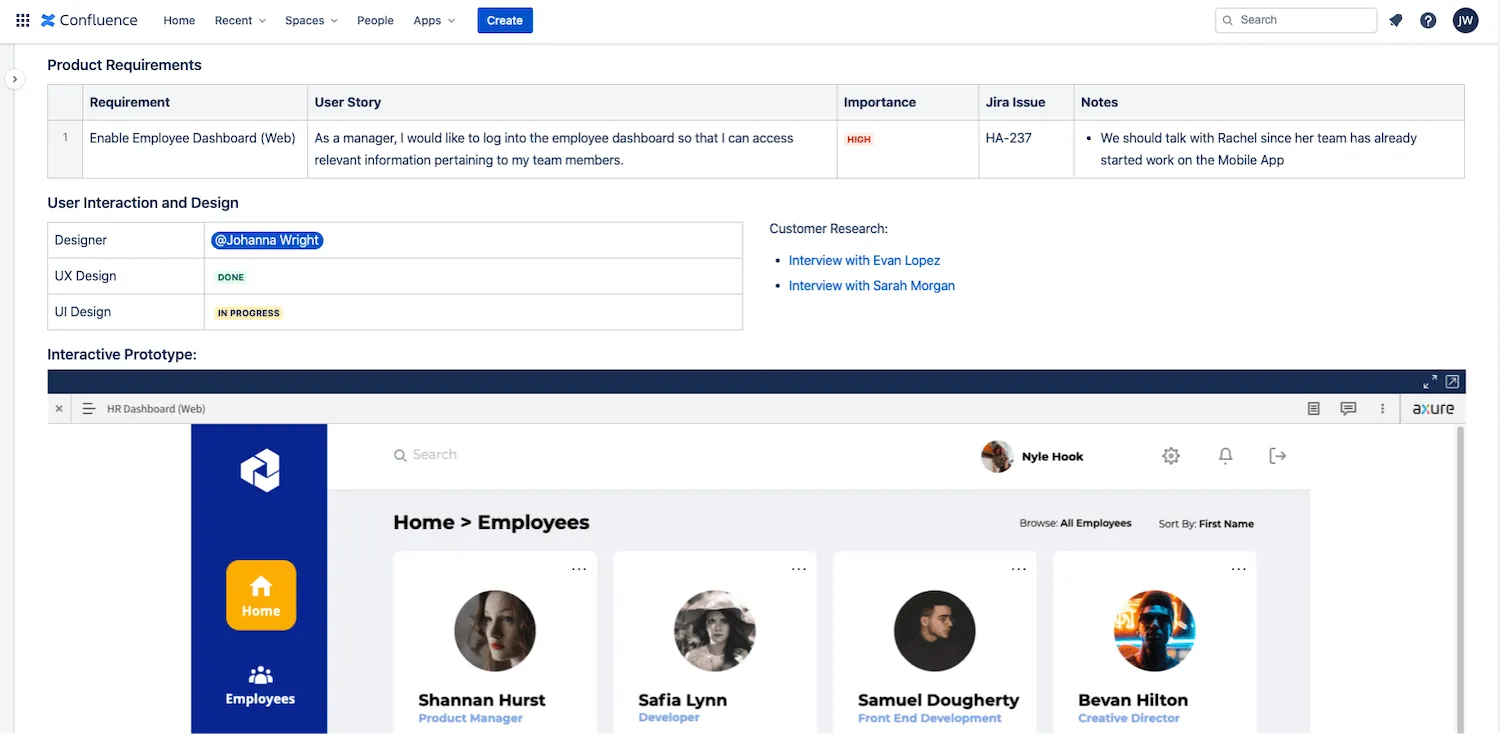Open the more options on Shannan Hurst card

click(579, 569)
